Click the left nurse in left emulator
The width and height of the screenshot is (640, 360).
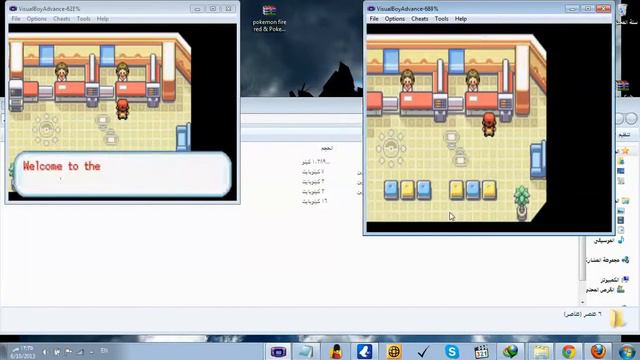(x=62, y=72)
